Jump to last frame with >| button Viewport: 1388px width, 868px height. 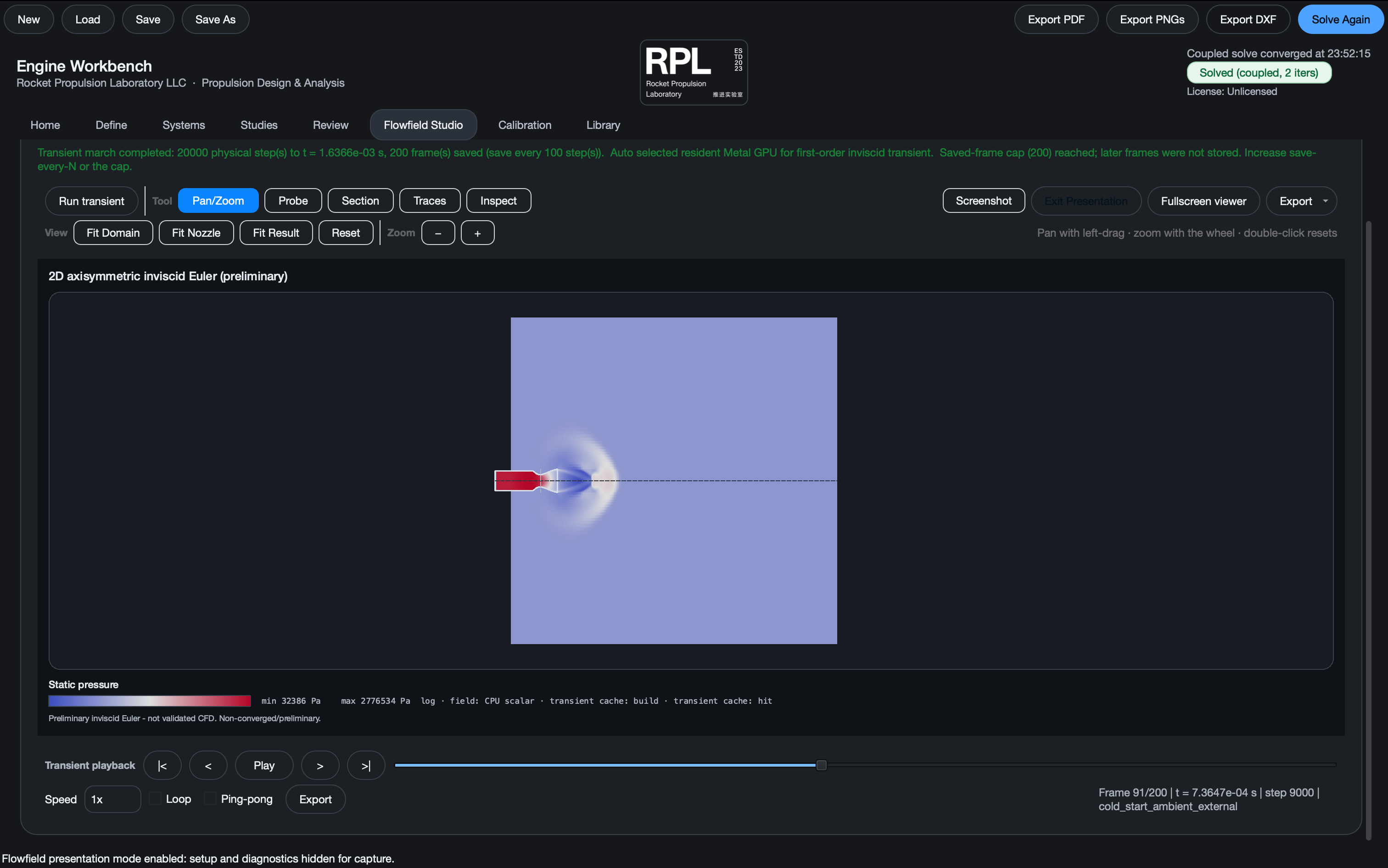(x=366, y=765)
